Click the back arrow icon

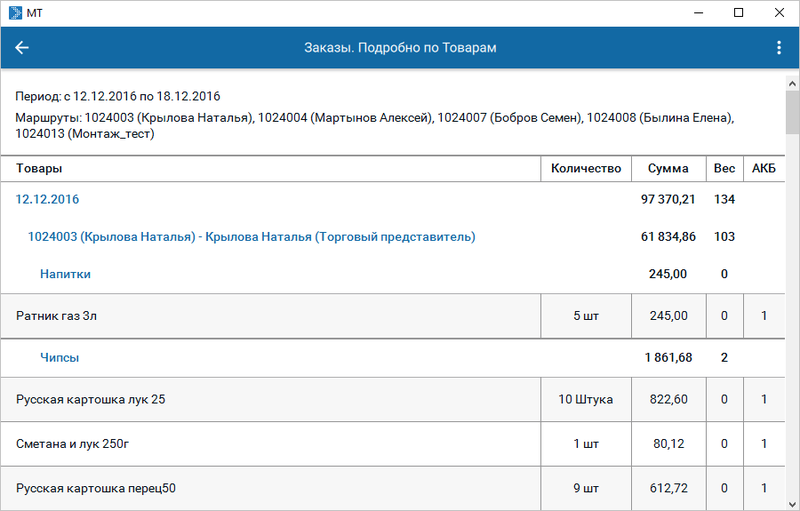tap(22, 48)
